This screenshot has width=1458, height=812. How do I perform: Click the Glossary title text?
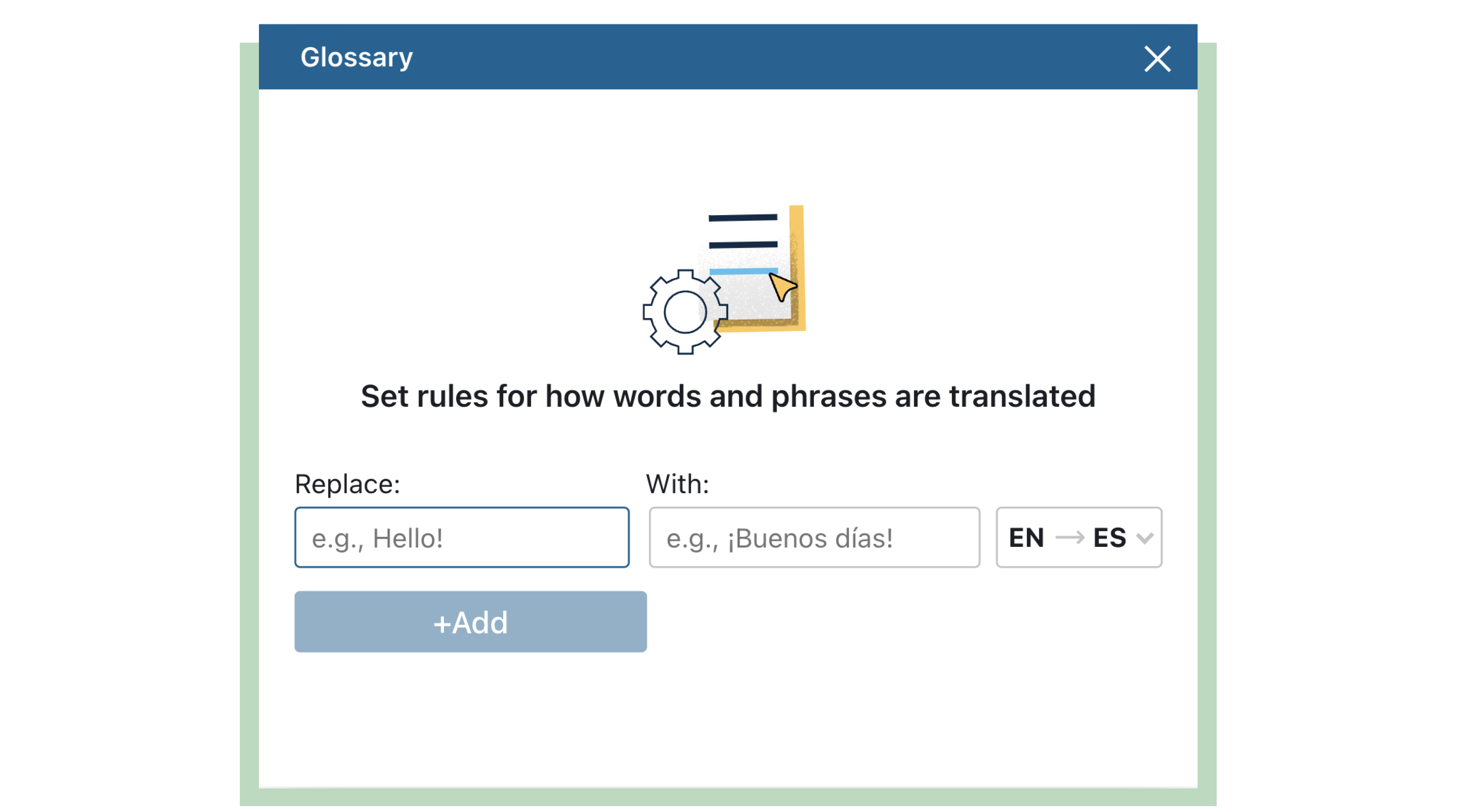(356, 58)
